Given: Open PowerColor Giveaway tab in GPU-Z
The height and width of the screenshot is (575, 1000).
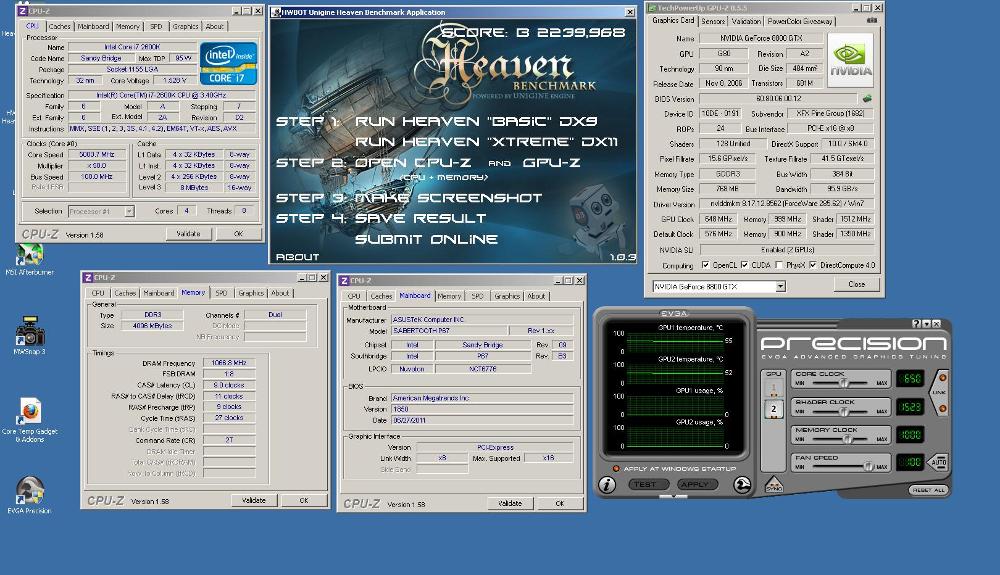Looking at the screenshot, I should 800,21.
